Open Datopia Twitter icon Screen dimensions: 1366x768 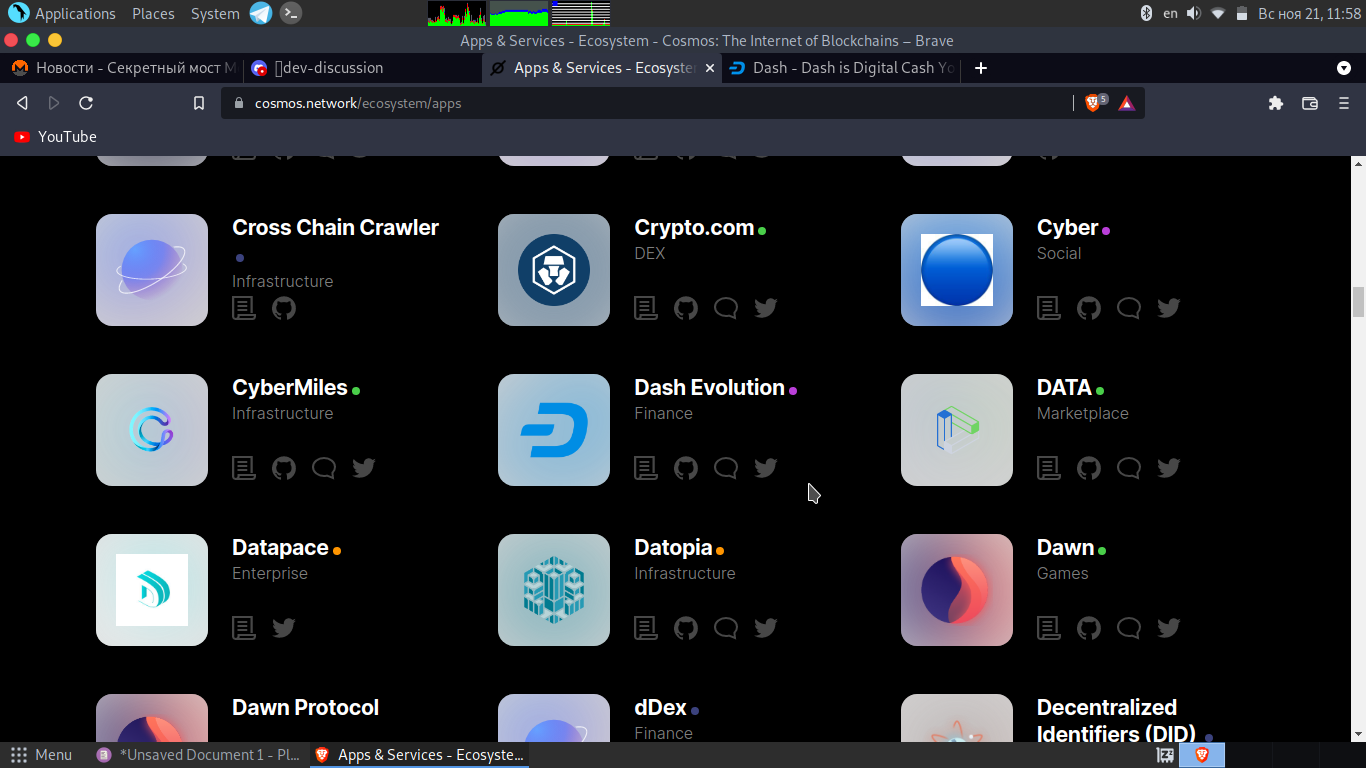tap(766, 628)
